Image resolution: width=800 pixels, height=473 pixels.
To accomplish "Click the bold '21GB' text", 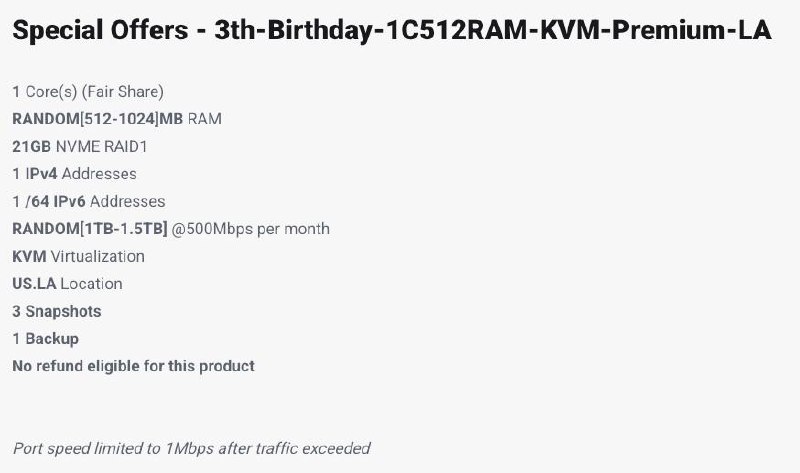I will click(31, 146).
